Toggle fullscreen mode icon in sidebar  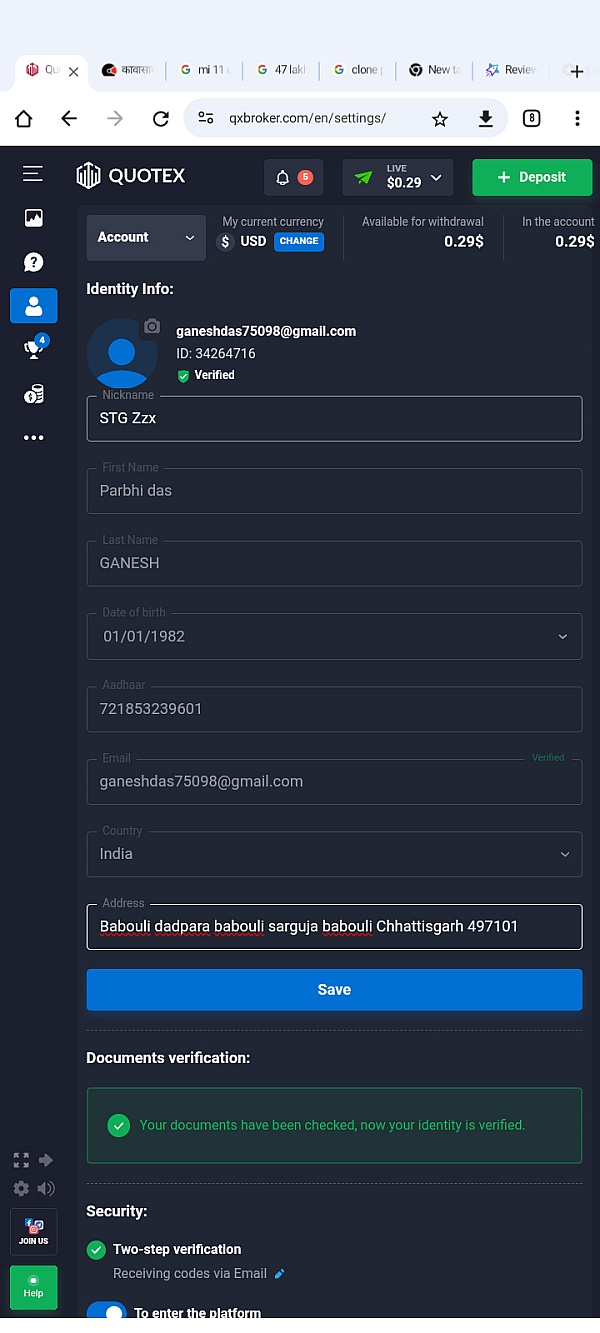point(21,1160)
